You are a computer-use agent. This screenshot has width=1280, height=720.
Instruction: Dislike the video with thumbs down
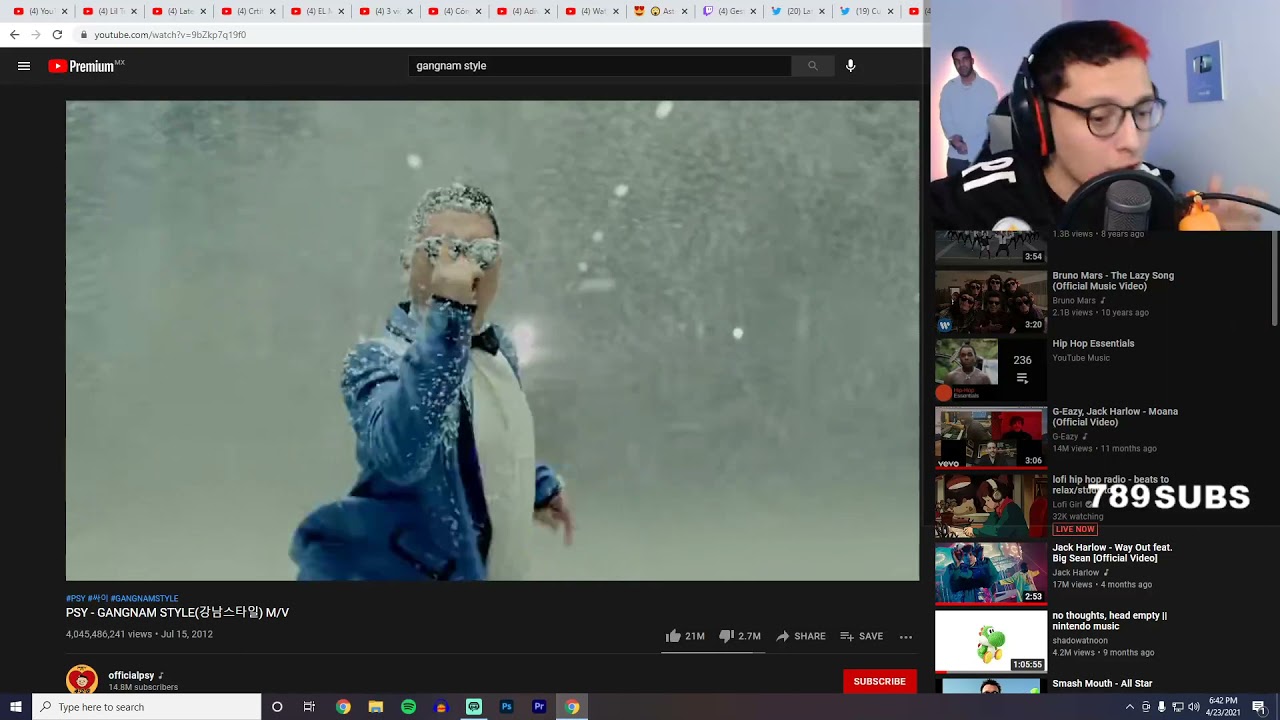tap(726, 636)
